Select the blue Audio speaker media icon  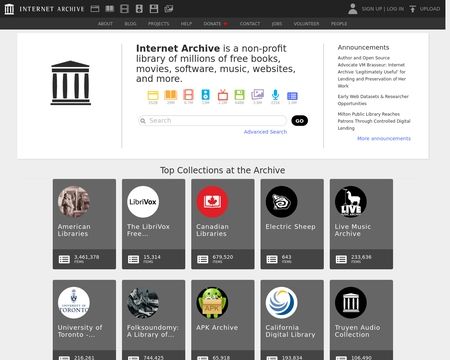coord(206,95)
